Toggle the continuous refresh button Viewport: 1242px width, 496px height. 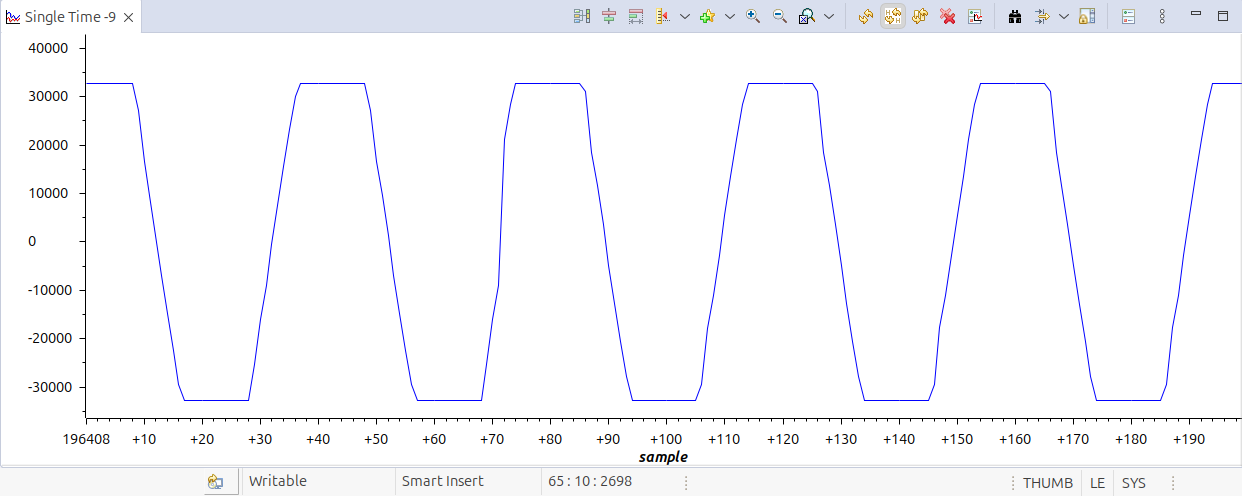pos(893,17)
